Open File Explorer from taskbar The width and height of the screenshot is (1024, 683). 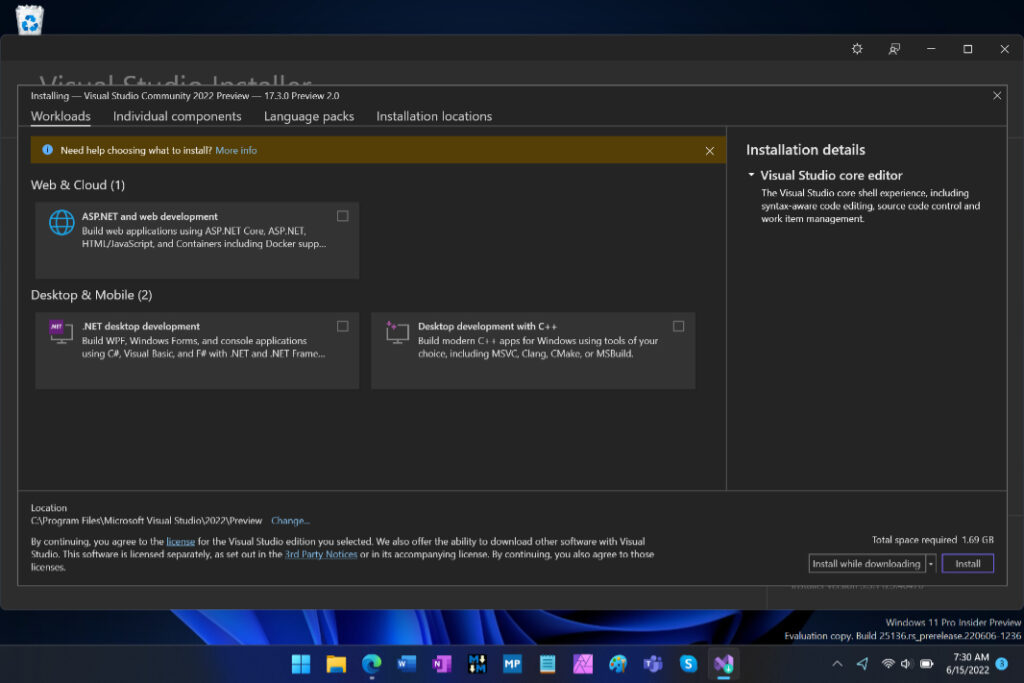pyautogui.click(x=336, y=664)
